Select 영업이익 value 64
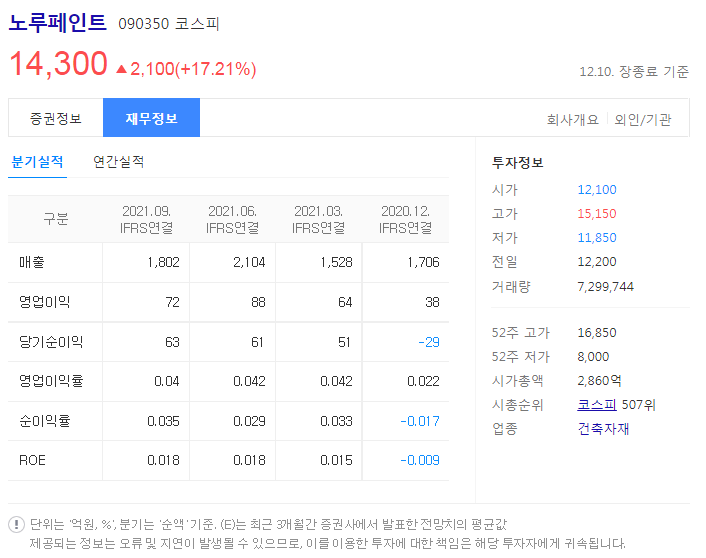Viewport: 706px width, 558px height. [345, 302]
